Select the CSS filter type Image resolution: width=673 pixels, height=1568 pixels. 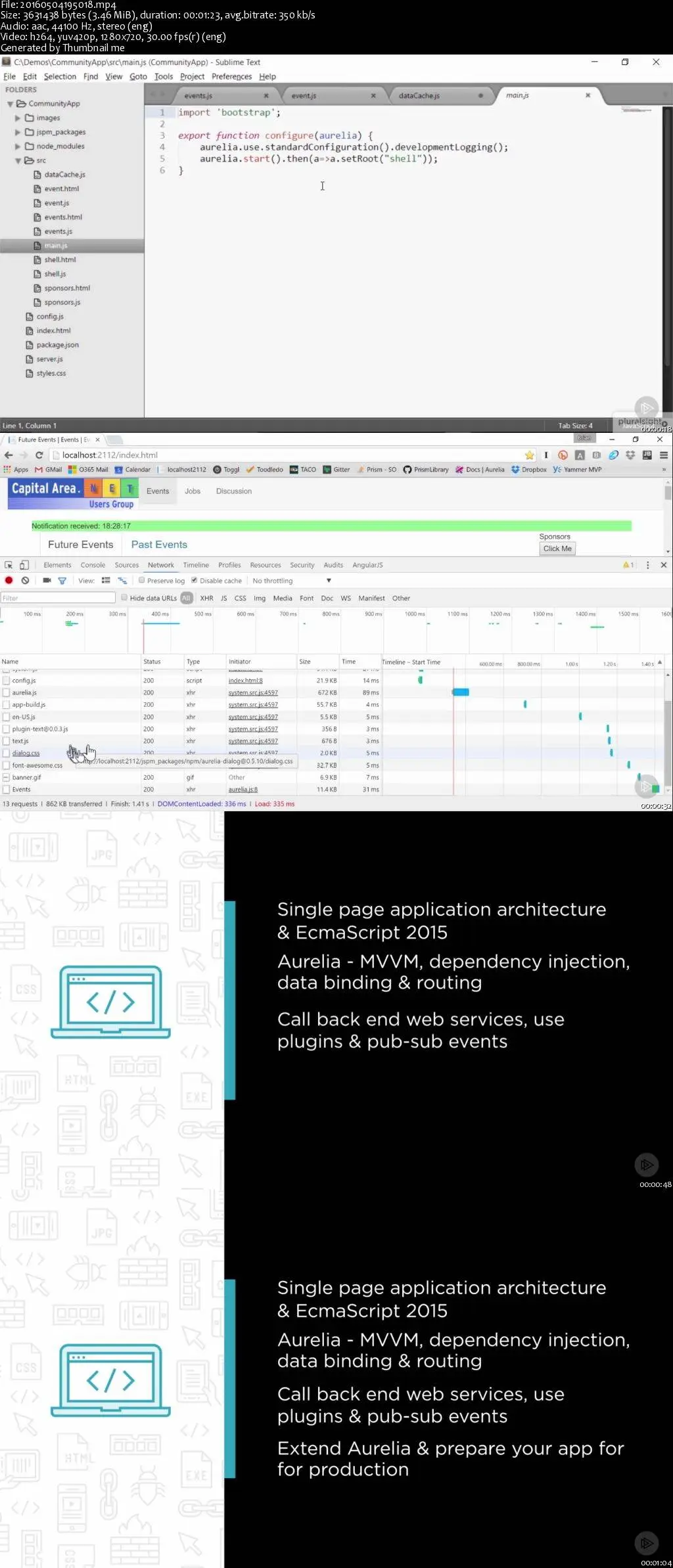241,598
